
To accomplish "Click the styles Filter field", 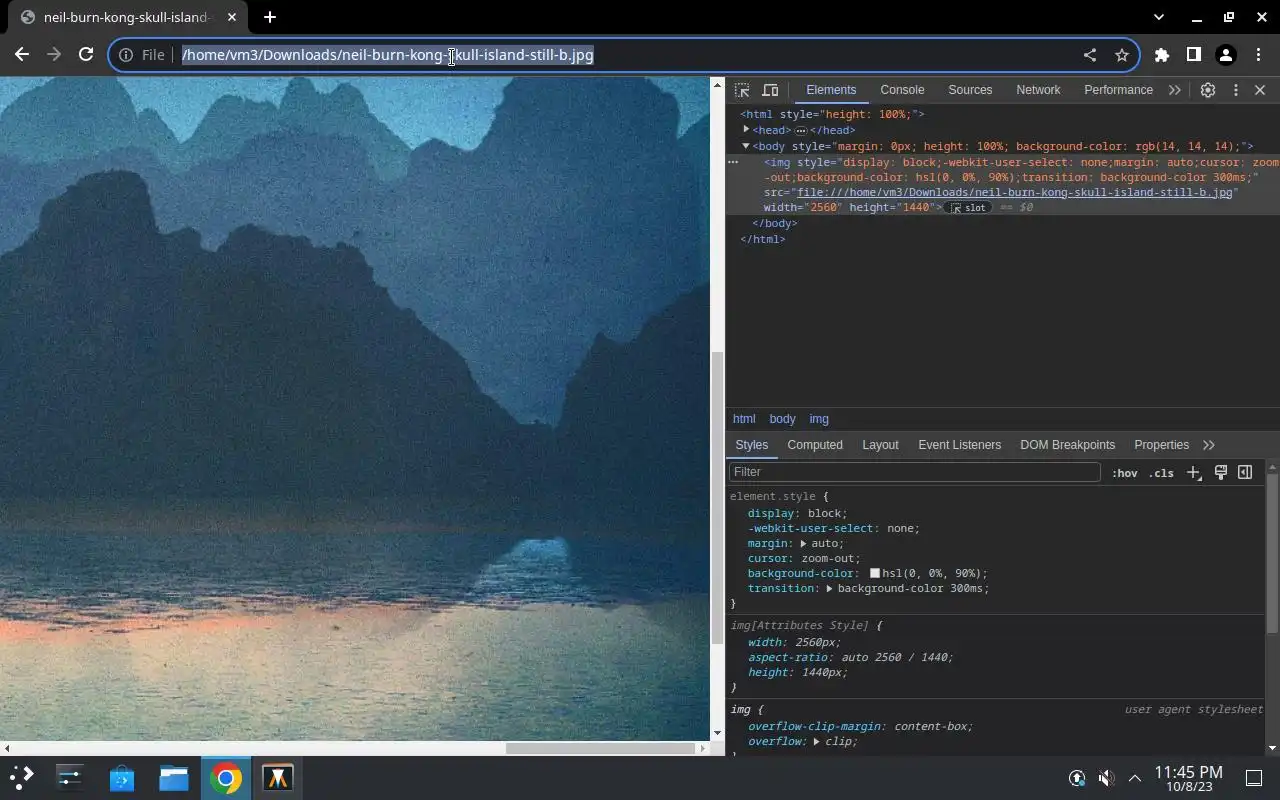I will [914, 472].
